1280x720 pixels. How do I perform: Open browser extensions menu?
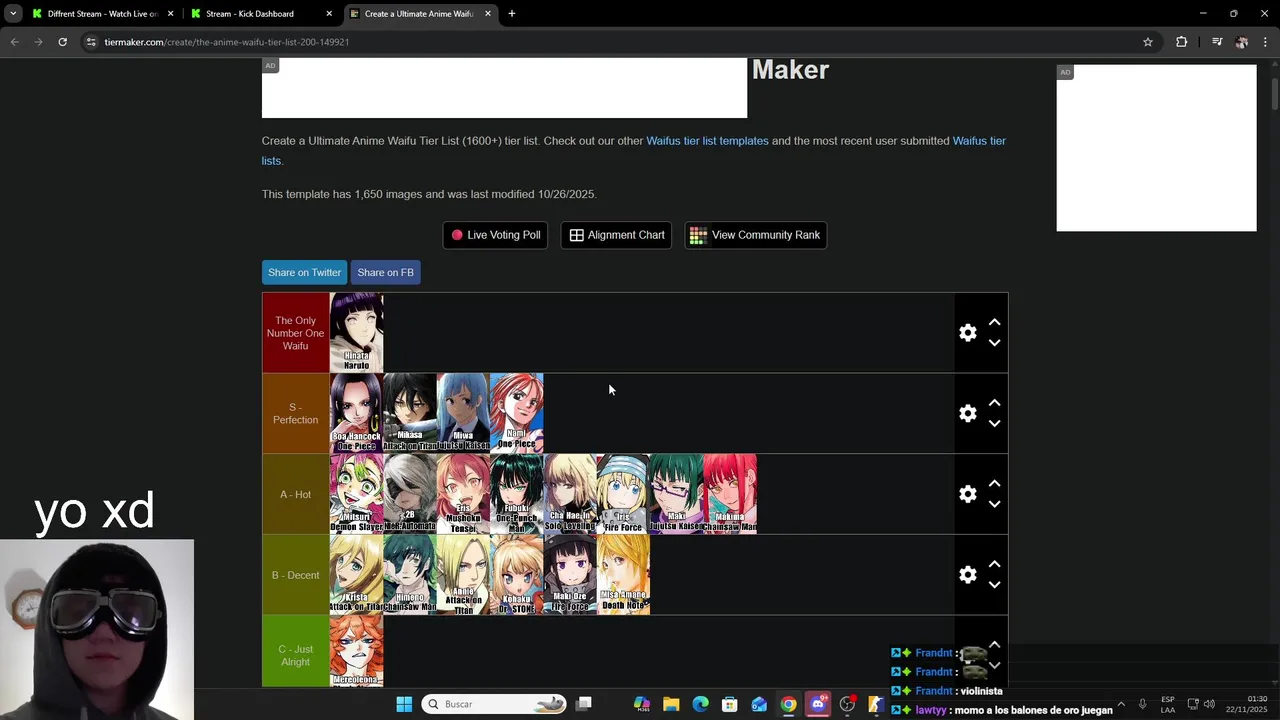pyautogui.click(x=1181, y=42)
